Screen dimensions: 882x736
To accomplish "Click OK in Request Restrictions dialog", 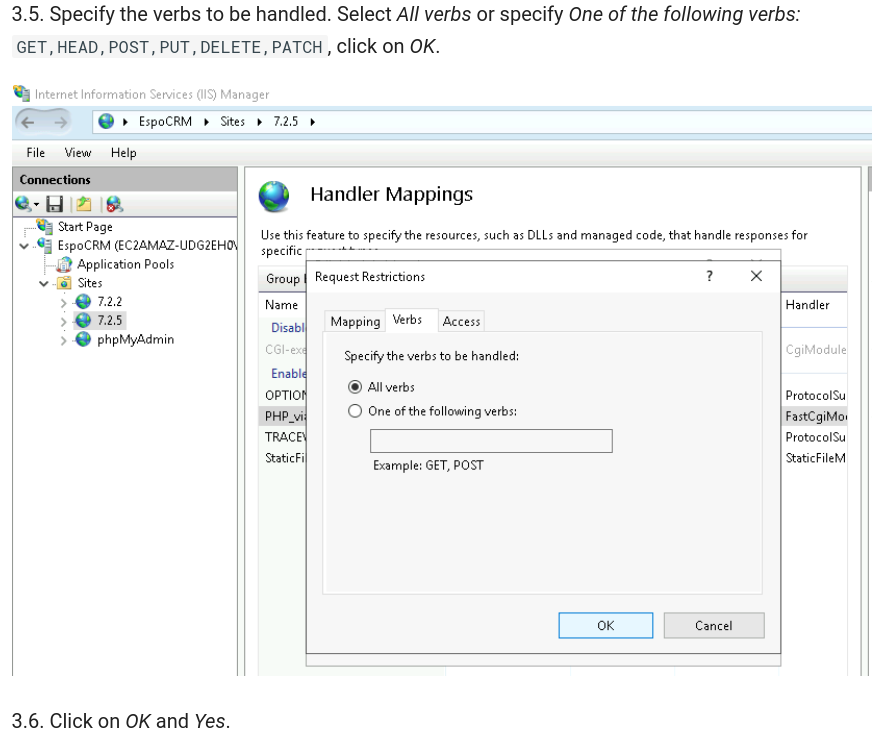I will pos(606,625).
